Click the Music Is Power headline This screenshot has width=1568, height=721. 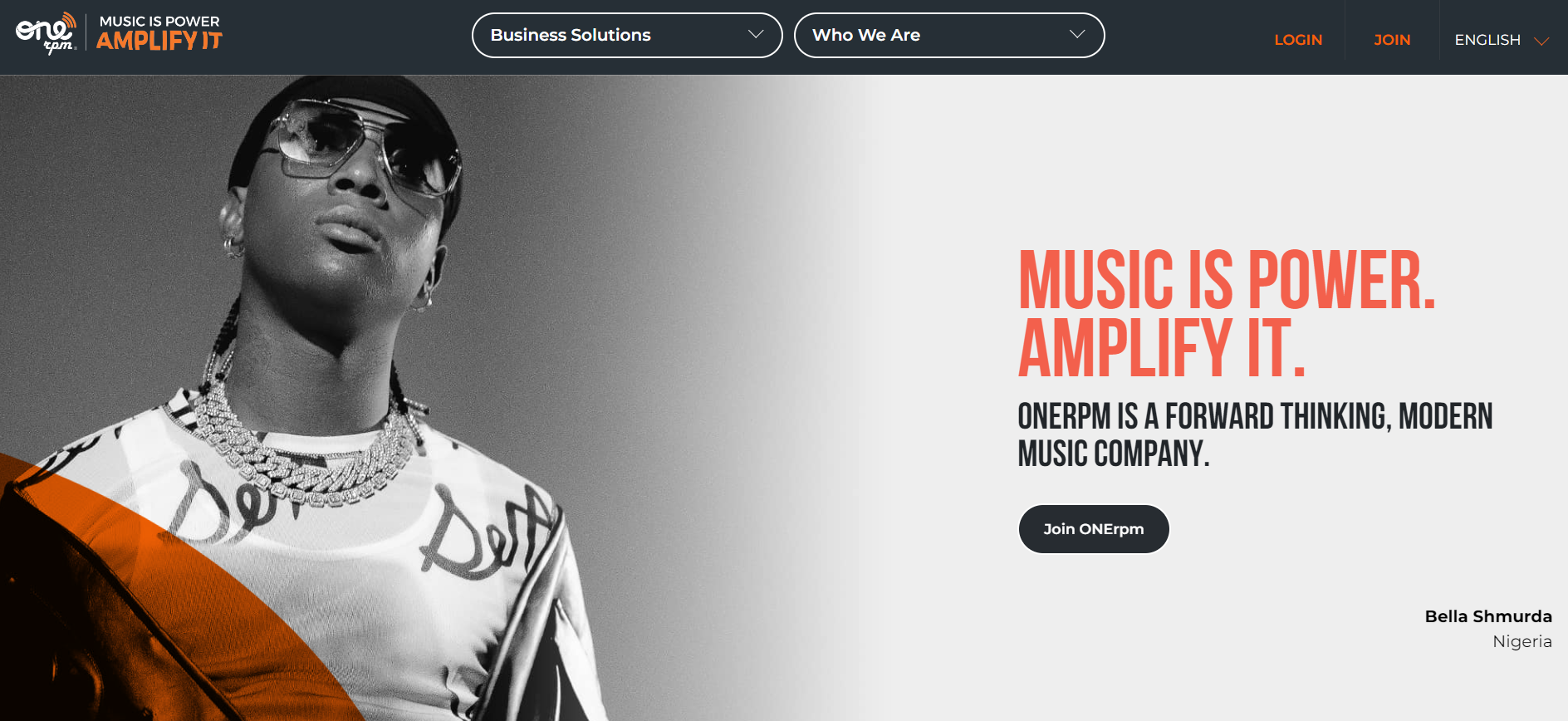pos(1227,280)
